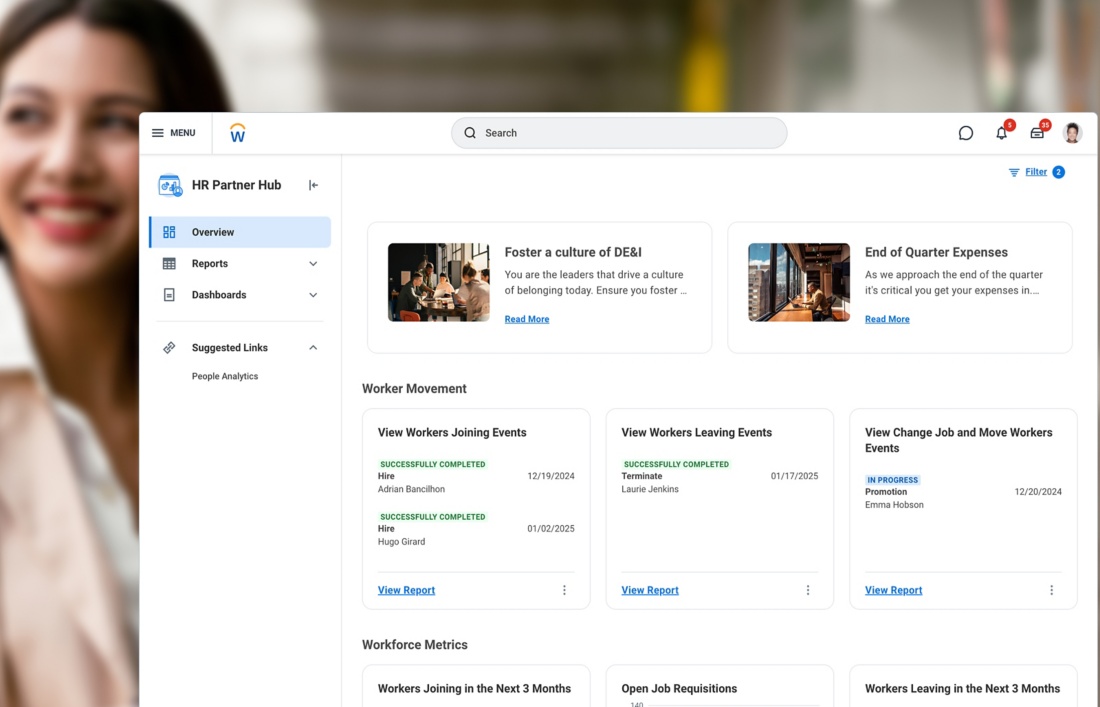Open the People Analytics link
Viewport: 1100px width, 707px height.
pos(225,376)
